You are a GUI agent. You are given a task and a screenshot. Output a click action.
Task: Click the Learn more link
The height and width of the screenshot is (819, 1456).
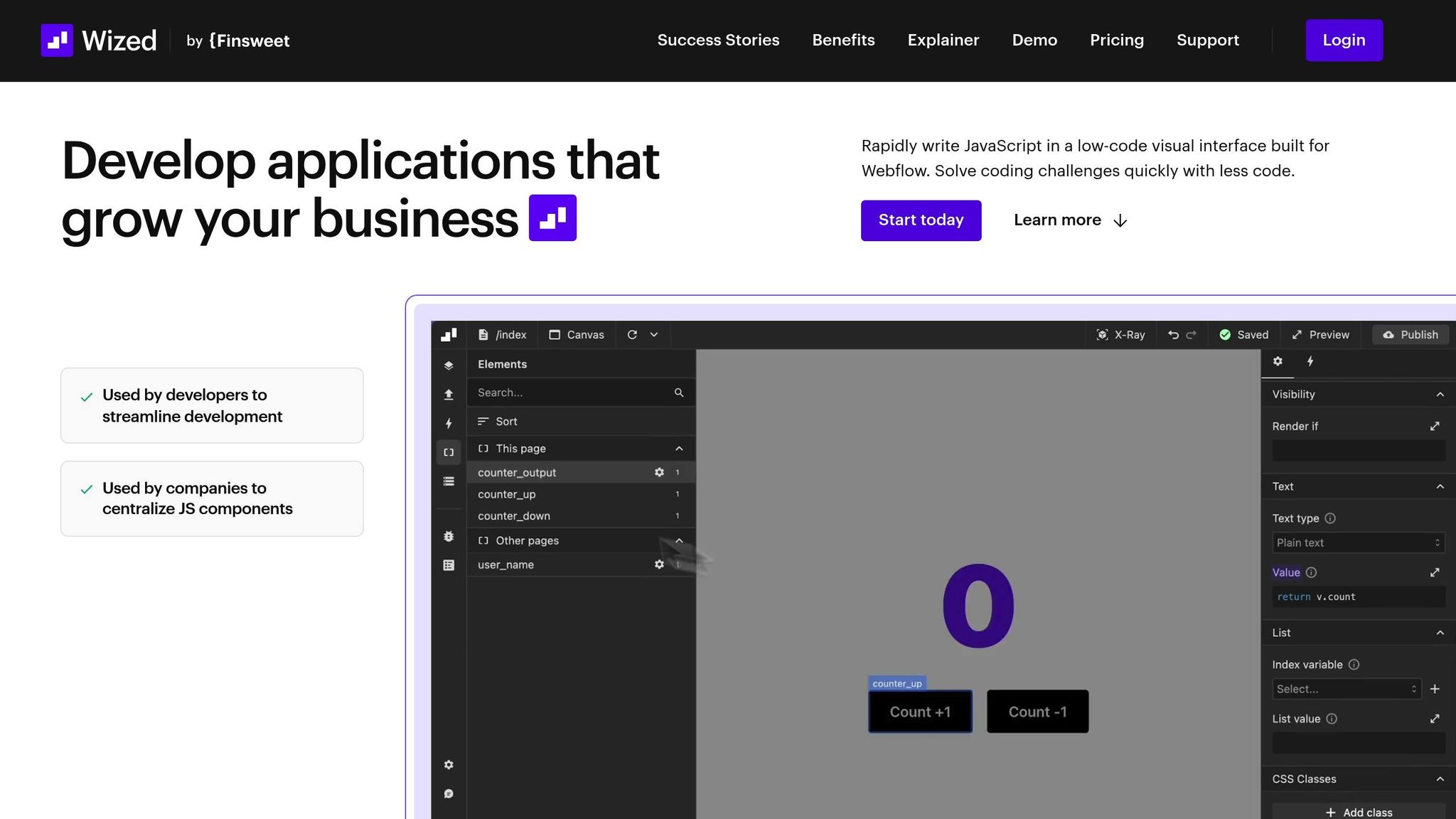click(1070, 220)
